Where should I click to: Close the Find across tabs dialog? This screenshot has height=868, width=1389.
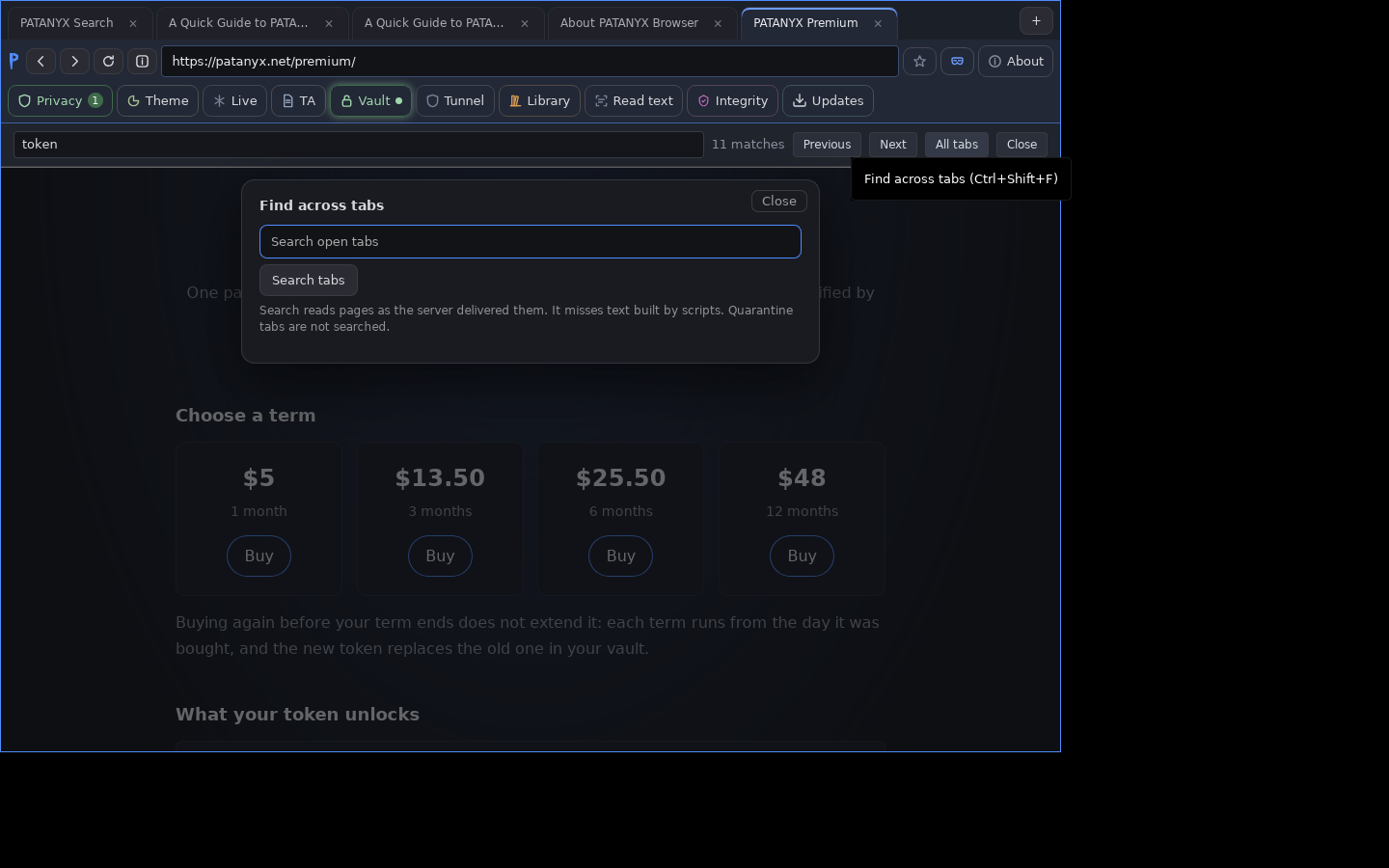tap(778, 201)
